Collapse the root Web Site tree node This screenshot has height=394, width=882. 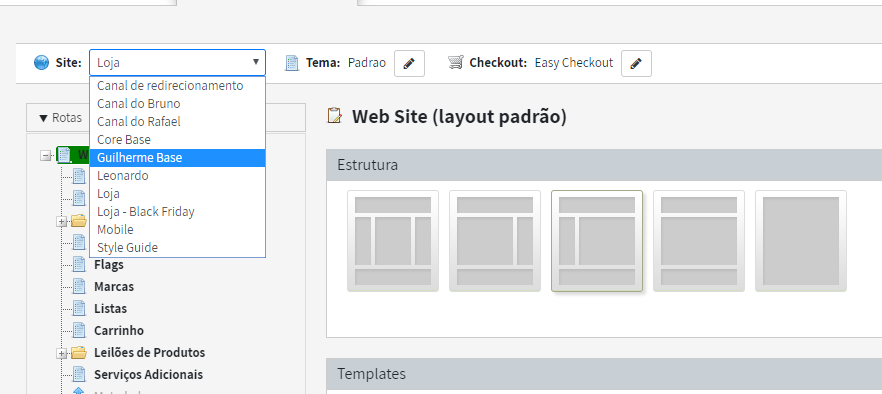(47, 155)
